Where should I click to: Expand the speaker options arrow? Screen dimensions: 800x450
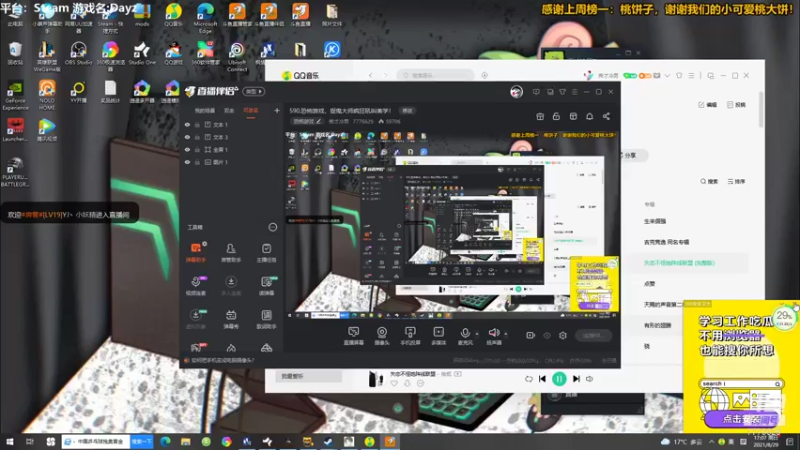(x=506, y=334)
